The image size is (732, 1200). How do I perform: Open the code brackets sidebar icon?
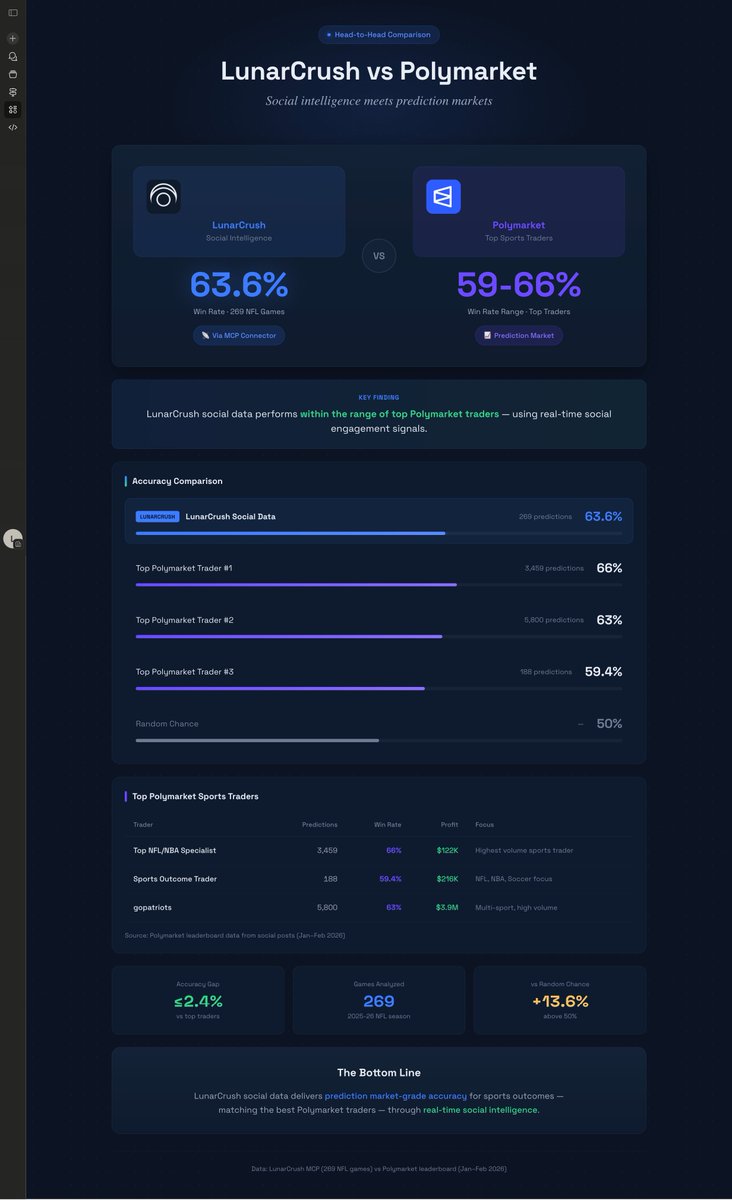[13, 127]
